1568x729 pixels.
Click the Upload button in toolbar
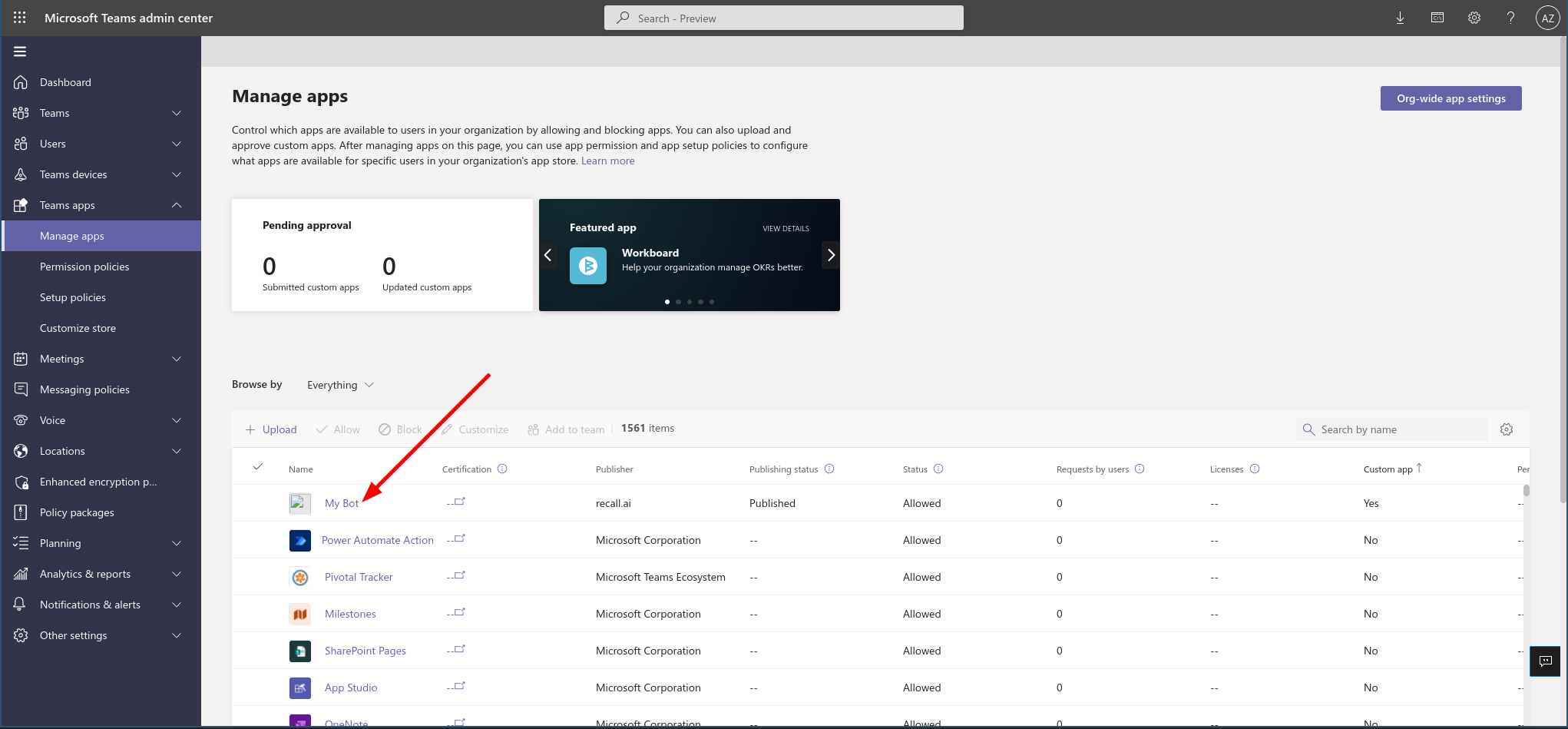[x=271, y=429]
